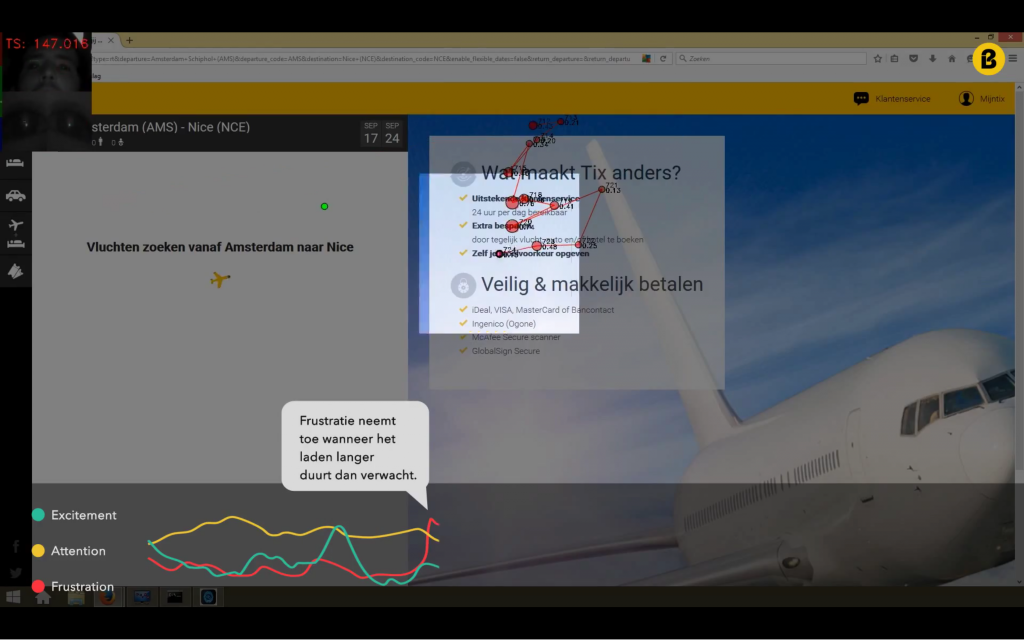The image size is (1024, 640).
Task: Switch to Firefox on the taskbar
Action: (x=108, y=597)
